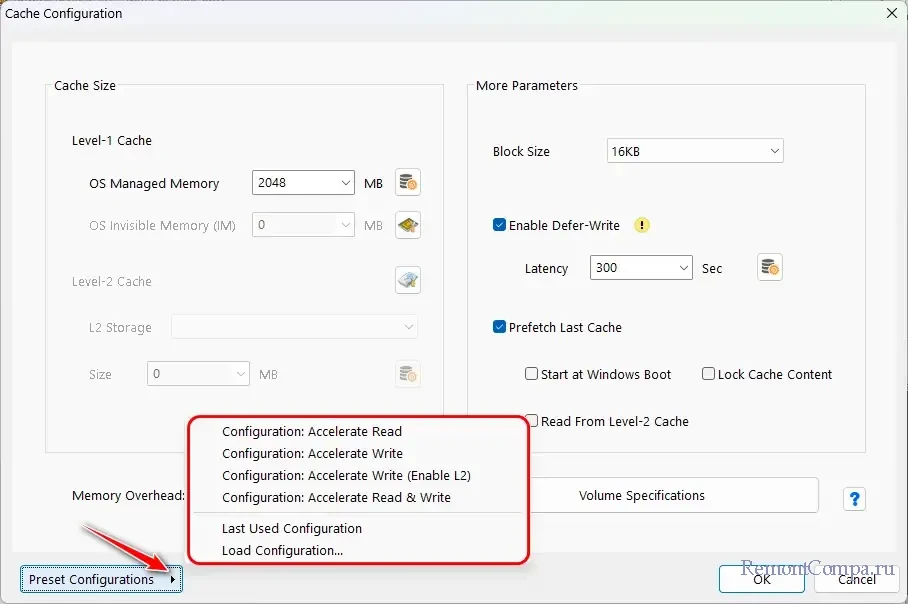Select Last Used Configuration menu item

pos(292,528)
